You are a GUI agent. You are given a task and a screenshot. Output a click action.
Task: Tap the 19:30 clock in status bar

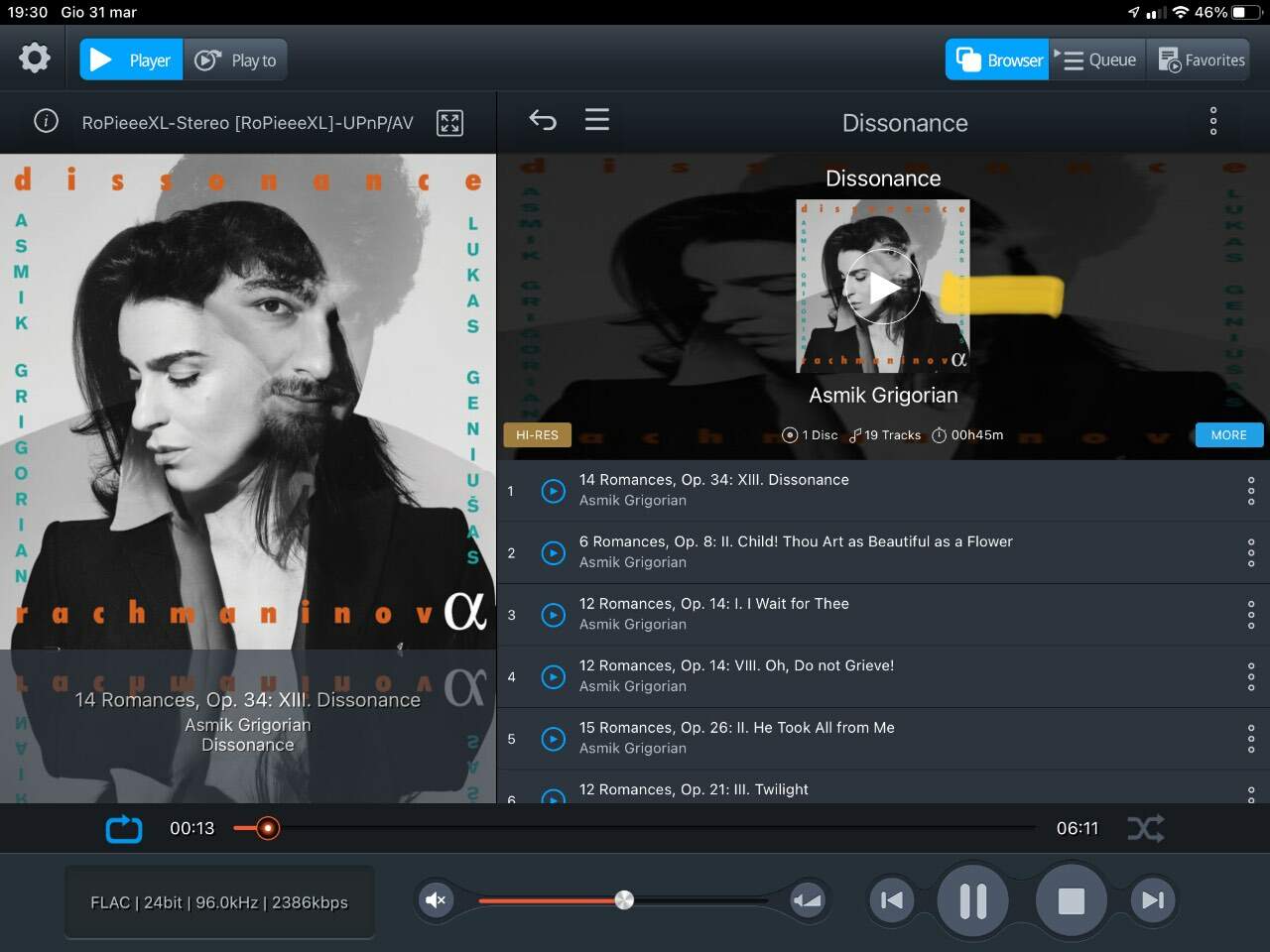(28, 12)
